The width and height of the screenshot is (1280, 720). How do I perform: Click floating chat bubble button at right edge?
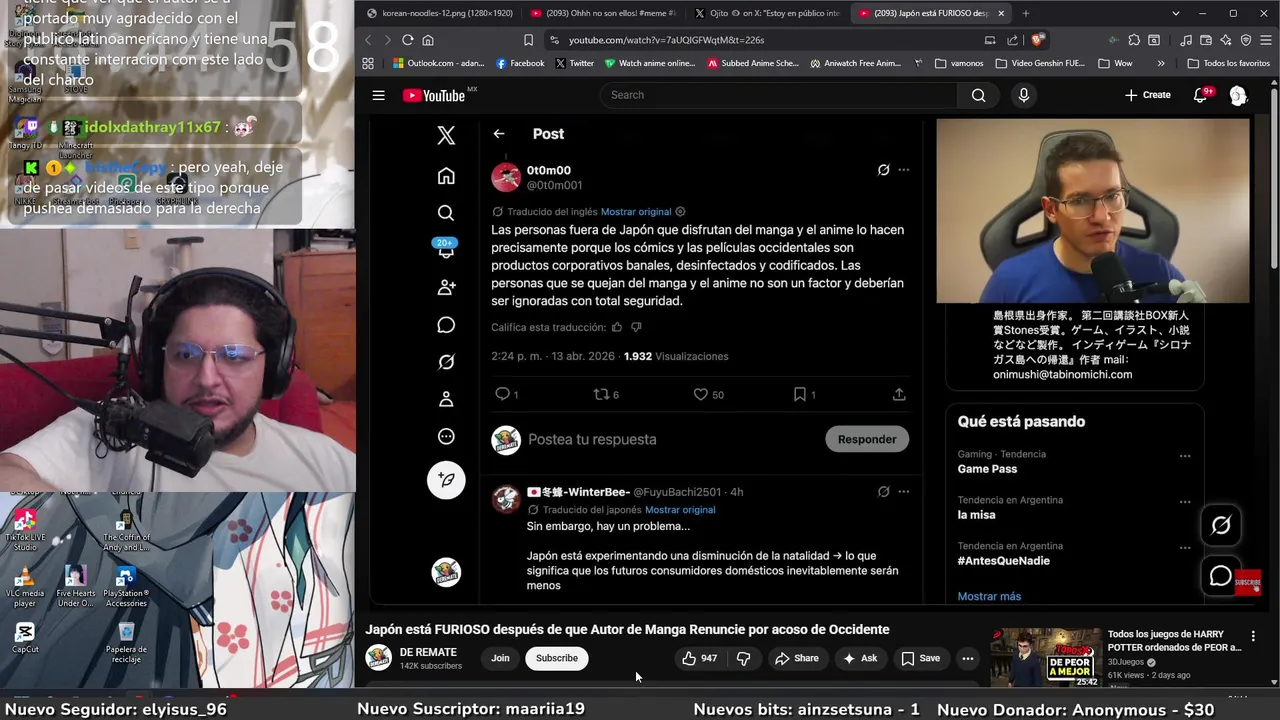coord(1221,576)
